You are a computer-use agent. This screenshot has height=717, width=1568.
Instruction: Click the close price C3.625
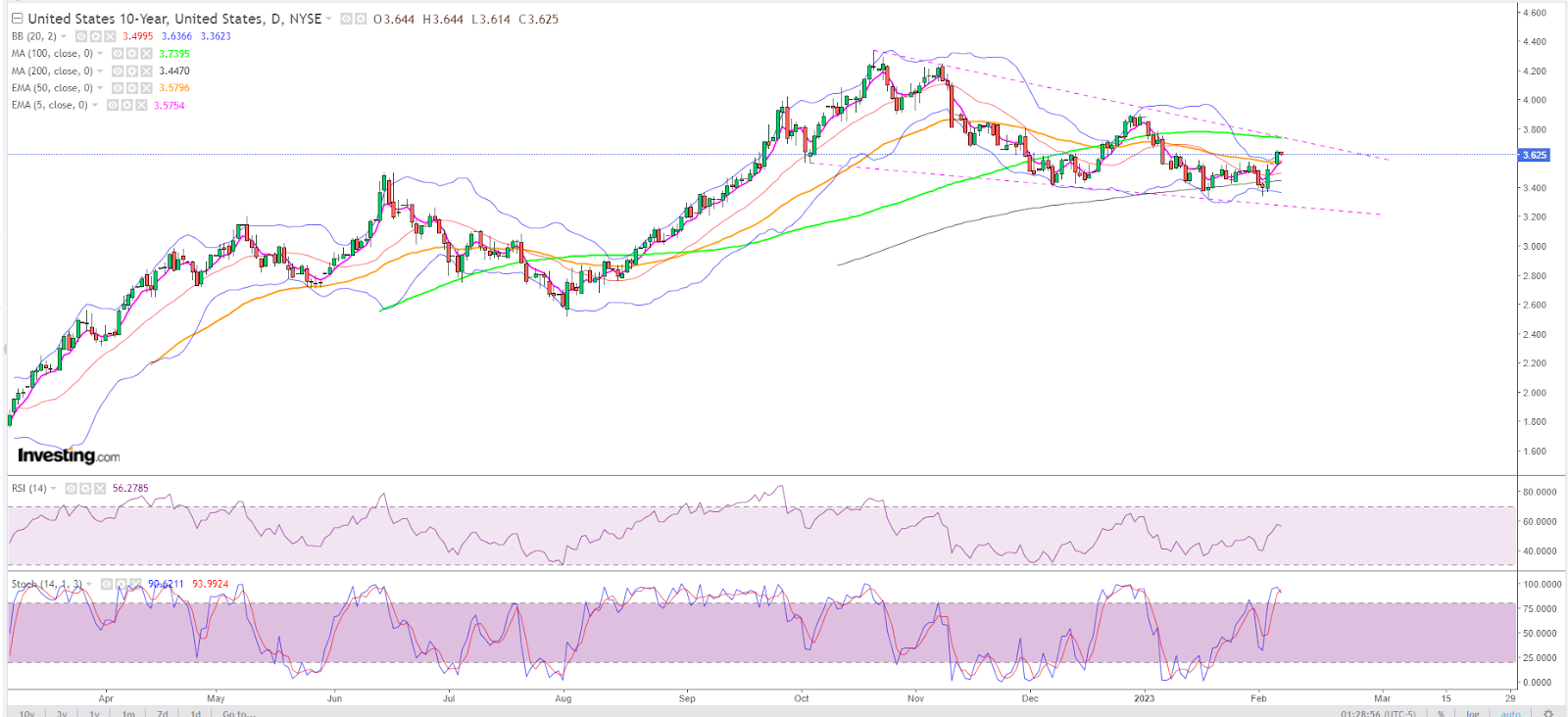tap(538, 19)
